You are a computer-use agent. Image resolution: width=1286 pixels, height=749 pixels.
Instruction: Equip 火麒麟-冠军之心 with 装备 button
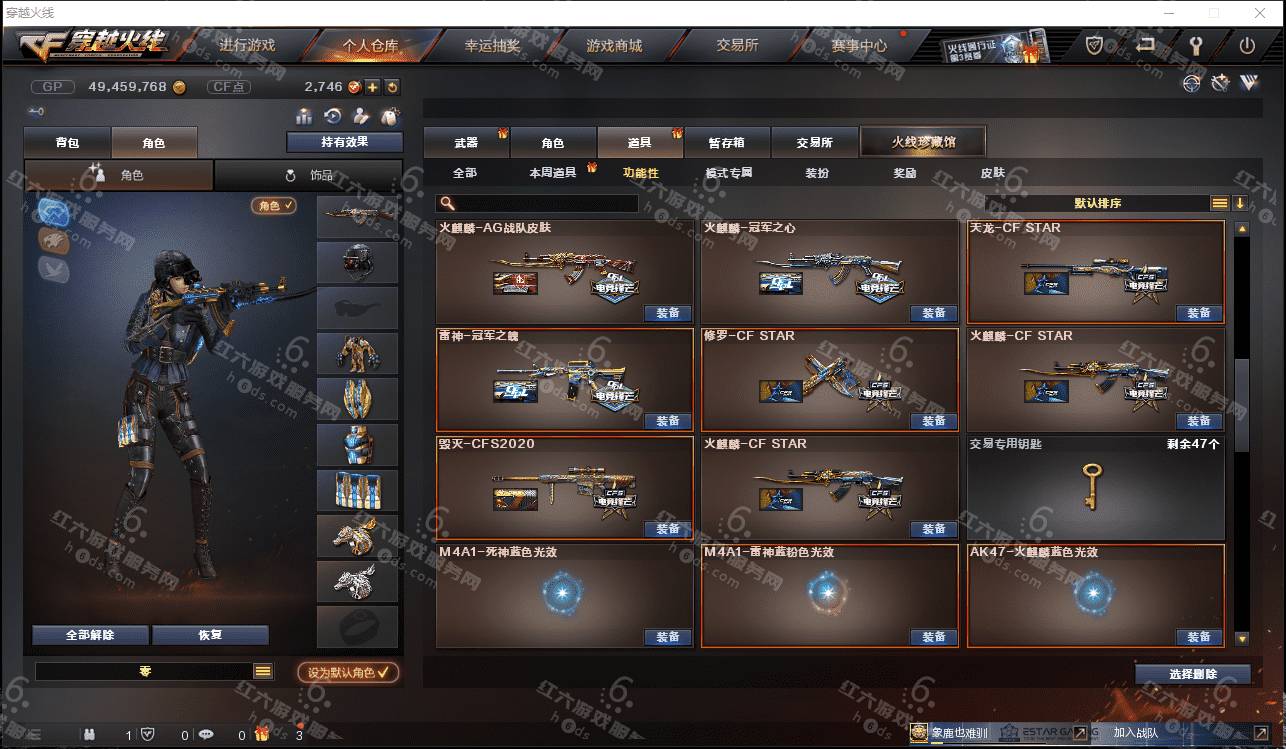[934, 313]
